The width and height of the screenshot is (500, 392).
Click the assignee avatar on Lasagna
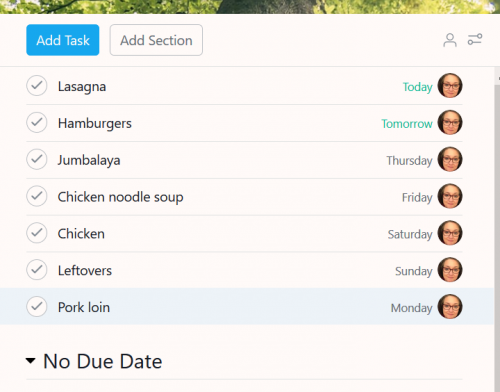[x=450, y=86]
